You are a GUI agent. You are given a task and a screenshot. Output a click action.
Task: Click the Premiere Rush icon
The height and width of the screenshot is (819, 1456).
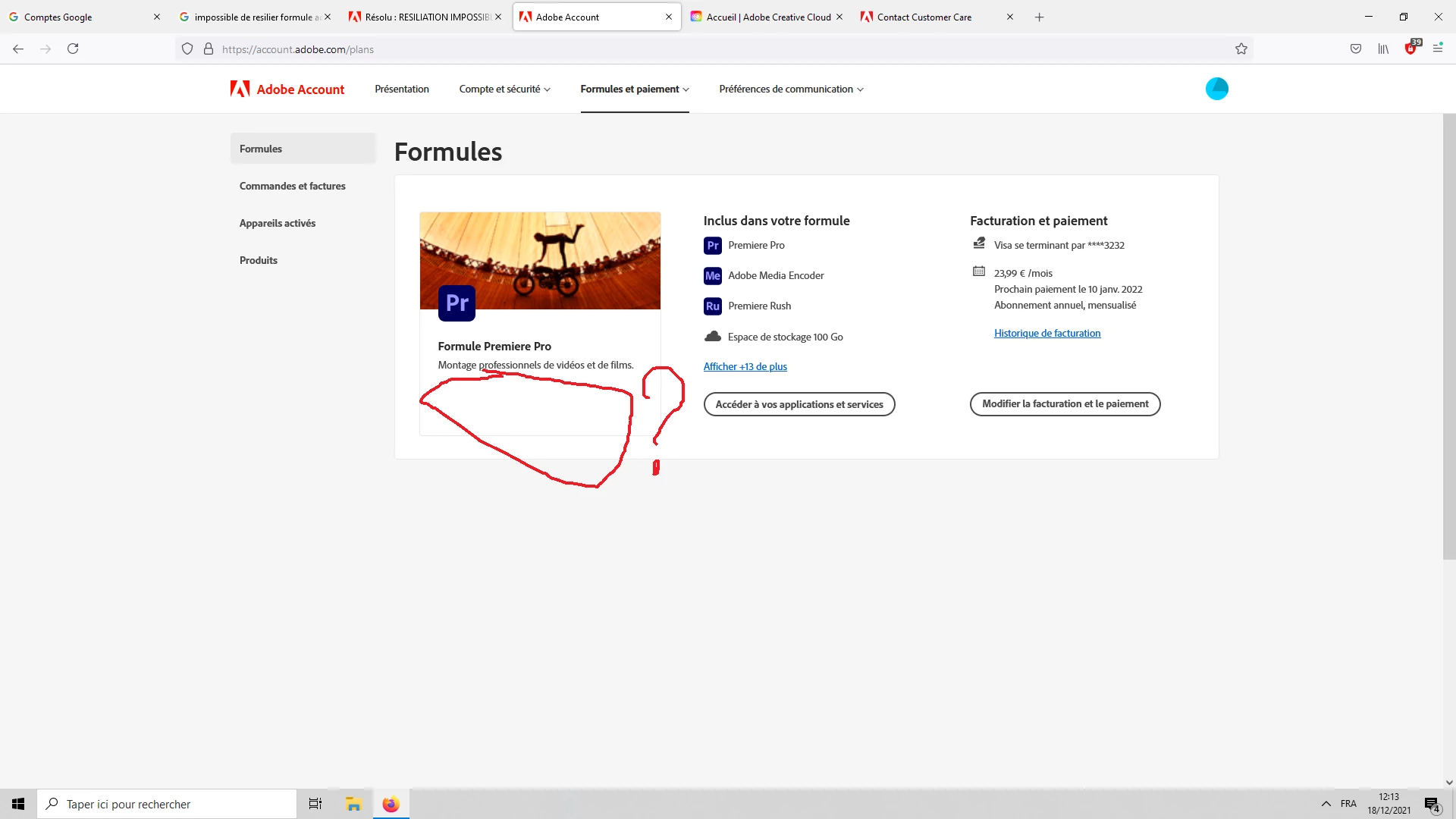click(712, 306)
